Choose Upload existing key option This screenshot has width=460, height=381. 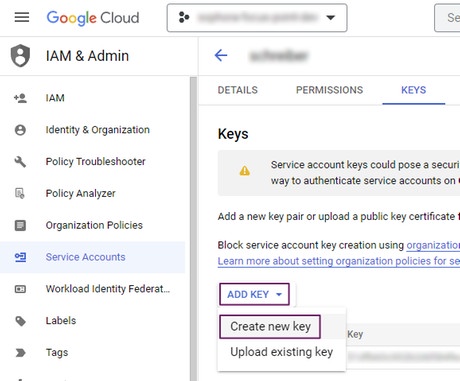[282, 352]
